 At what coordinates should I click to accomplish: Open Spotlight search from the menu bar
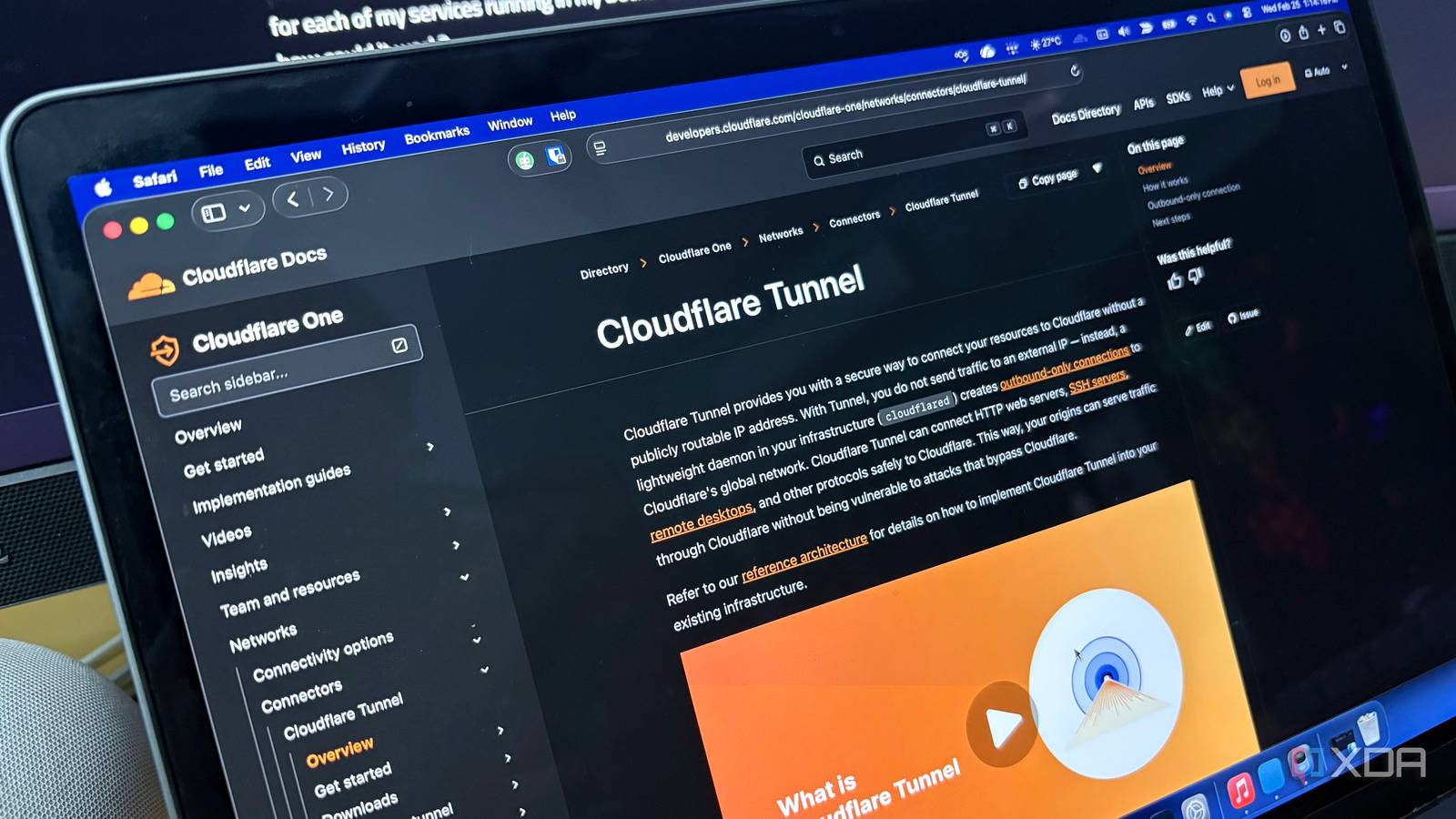coord(1210,18)
